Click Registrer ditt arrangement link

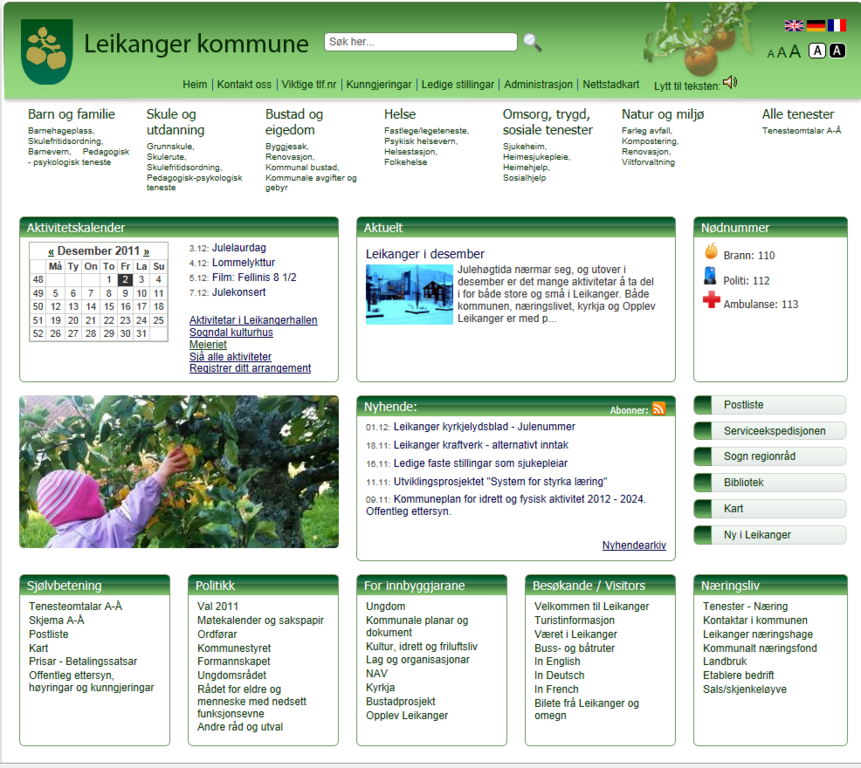(x=250, y=368)
